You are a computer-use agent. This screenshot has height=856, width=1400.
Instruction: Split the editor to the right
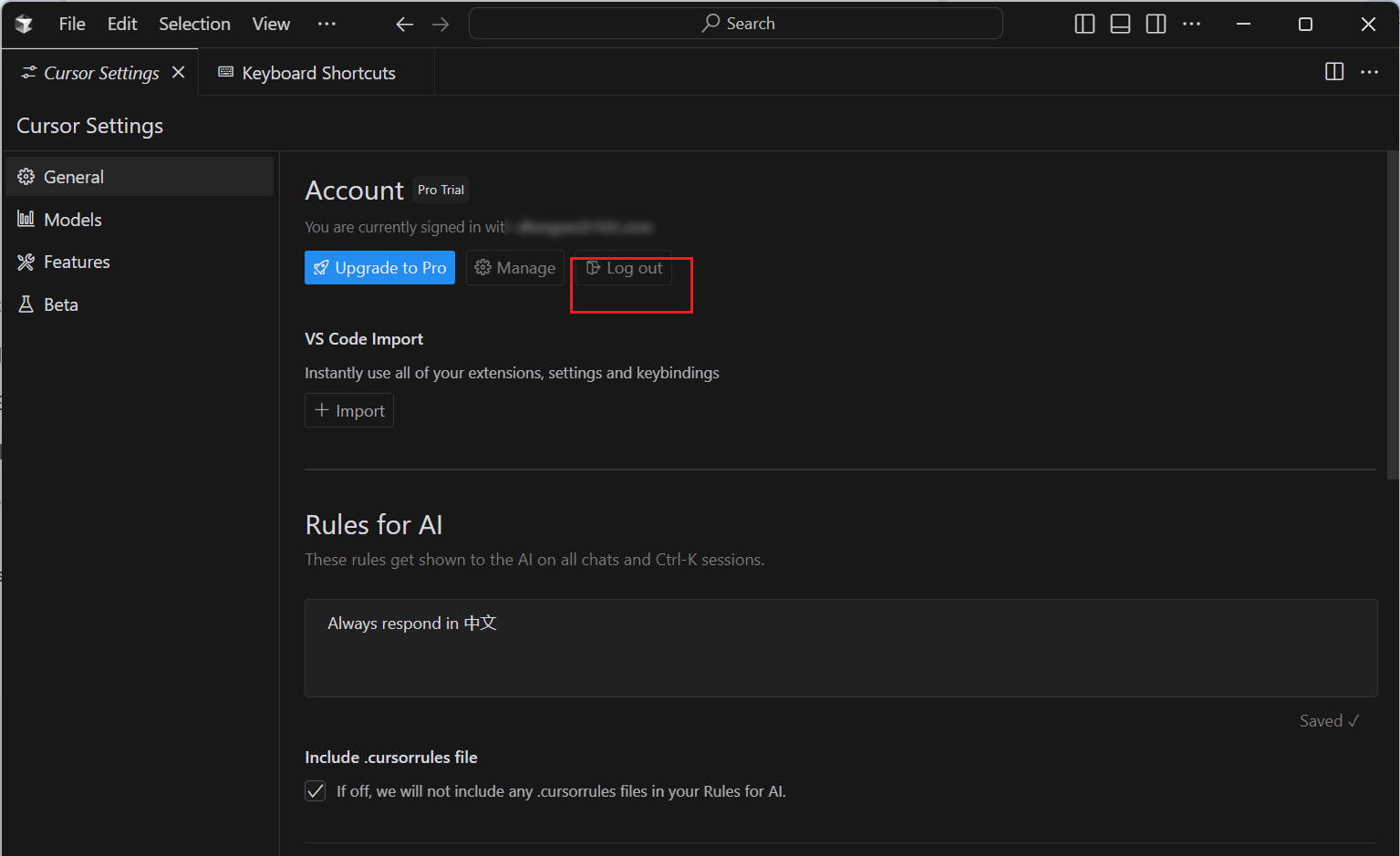[1334, 72]
